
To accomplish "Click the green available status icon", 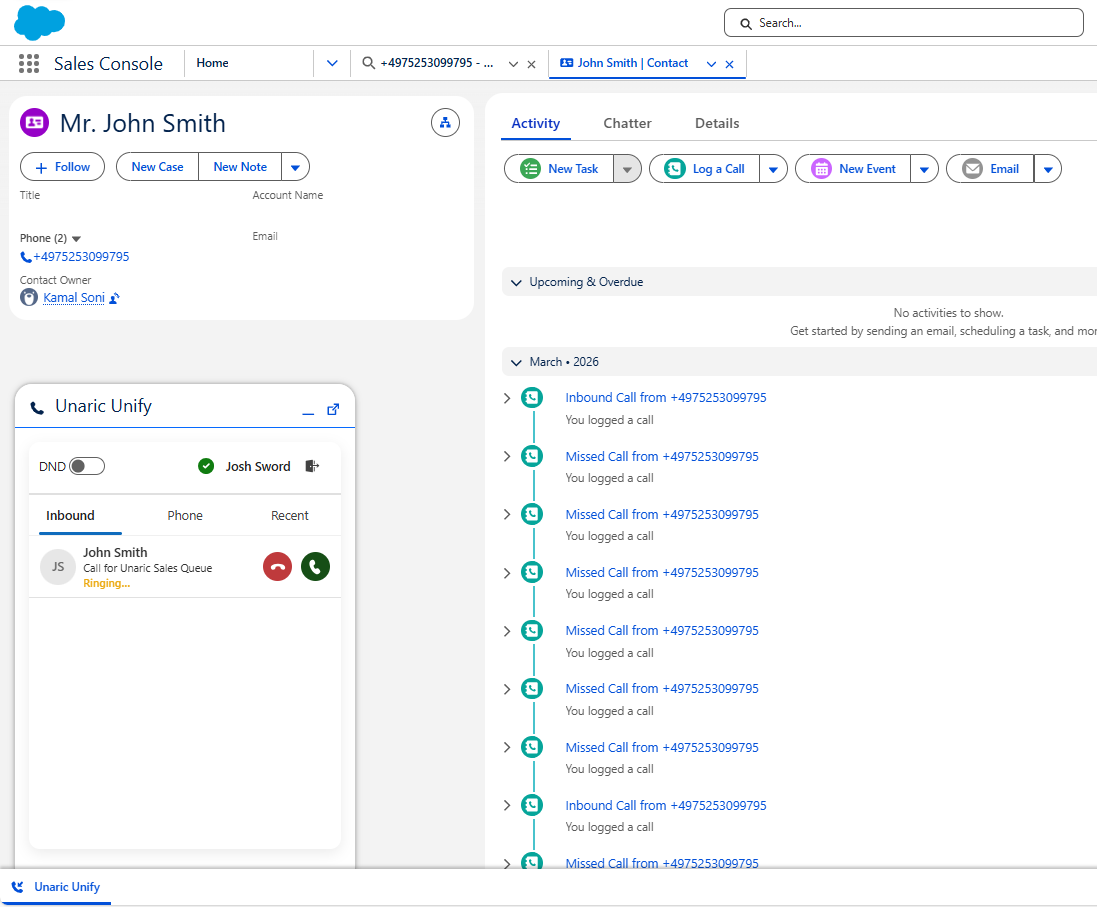I will click(206, 466).
